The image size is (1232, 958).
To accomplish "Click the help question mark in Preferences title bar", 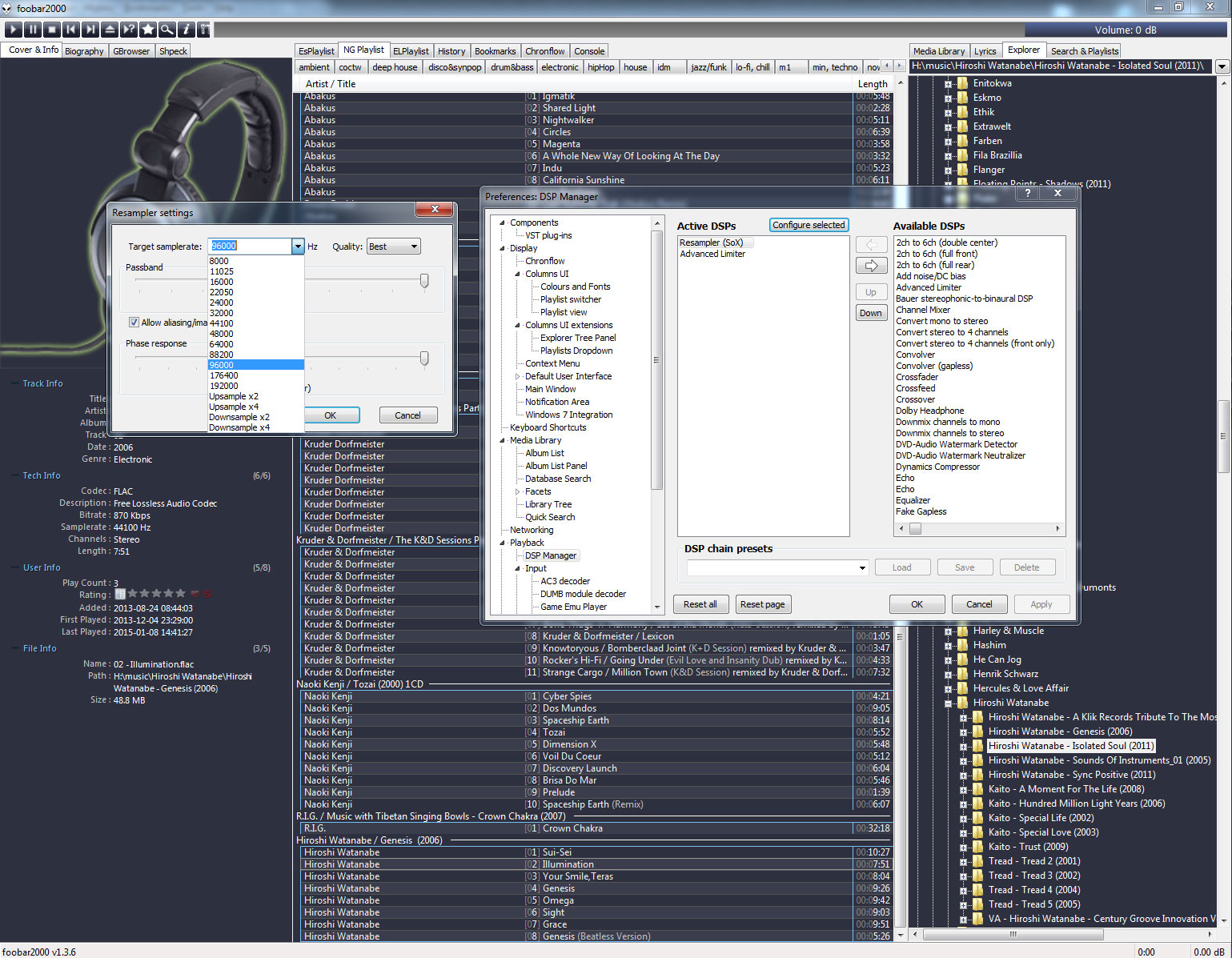I will tap(1027, 193).
